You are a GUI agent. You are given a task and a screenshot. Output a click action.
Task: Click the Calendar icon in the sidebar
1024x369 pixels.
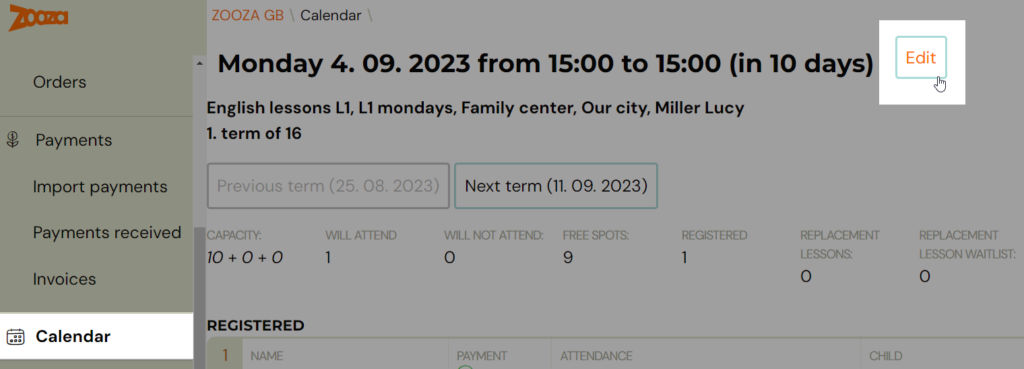pos(15,337)
